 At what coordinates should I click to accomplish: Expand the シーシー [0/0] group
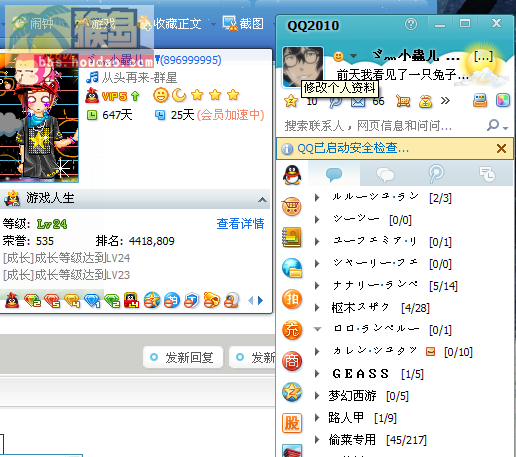(317, 220)
